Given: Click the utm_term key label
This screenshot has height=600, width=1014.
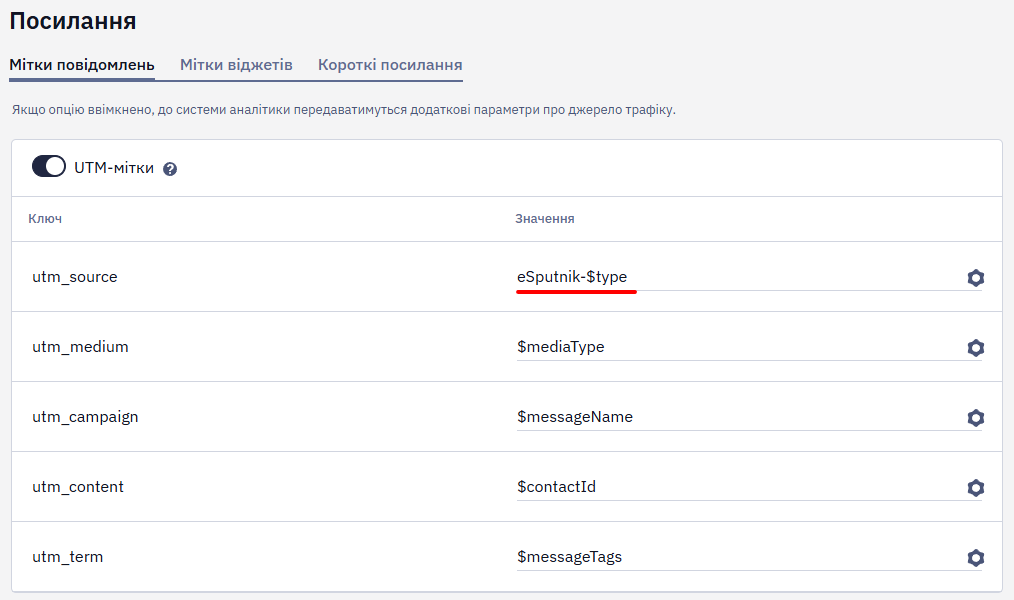Looking at the screenshot, I should pos(67,556).
